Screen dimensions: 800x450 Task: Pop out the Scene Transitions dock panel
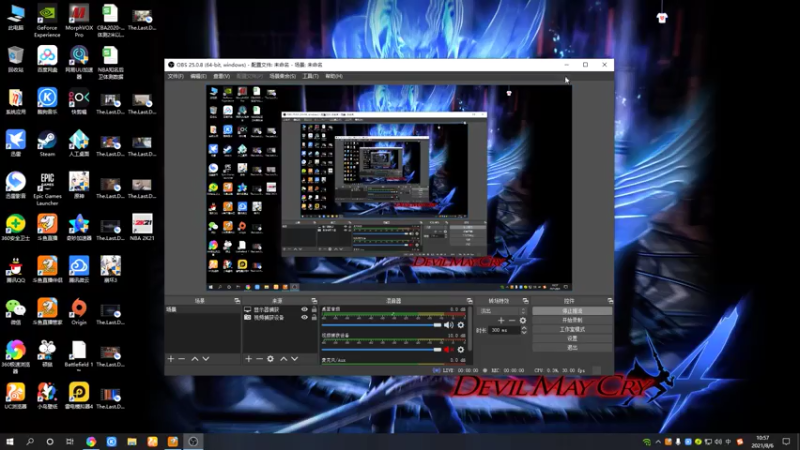(x=526, y=301)
